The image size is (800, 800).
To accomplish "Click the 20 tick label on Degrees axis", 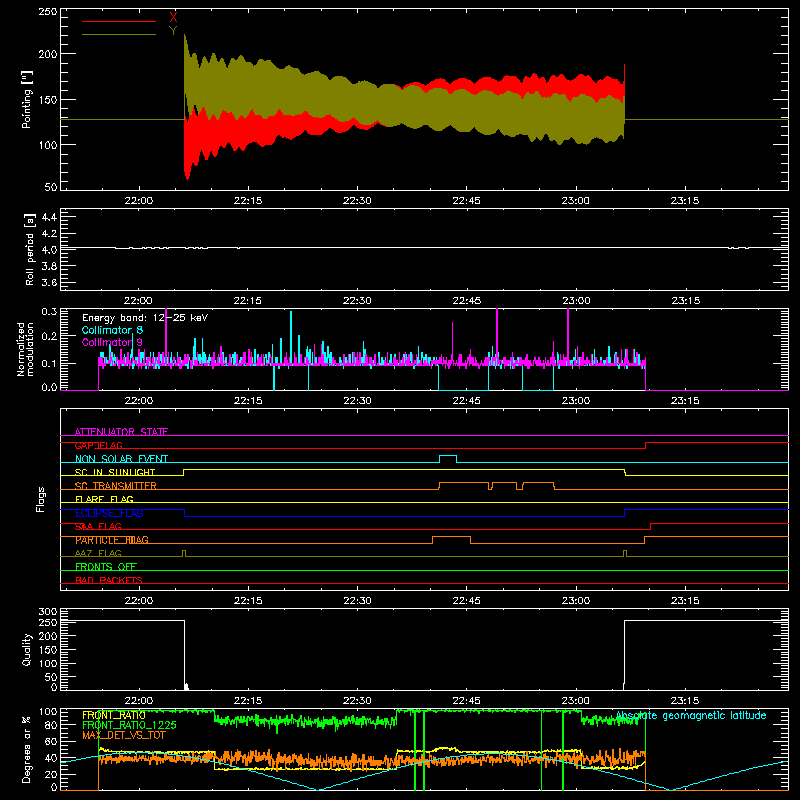I will [x=51, y=774].
